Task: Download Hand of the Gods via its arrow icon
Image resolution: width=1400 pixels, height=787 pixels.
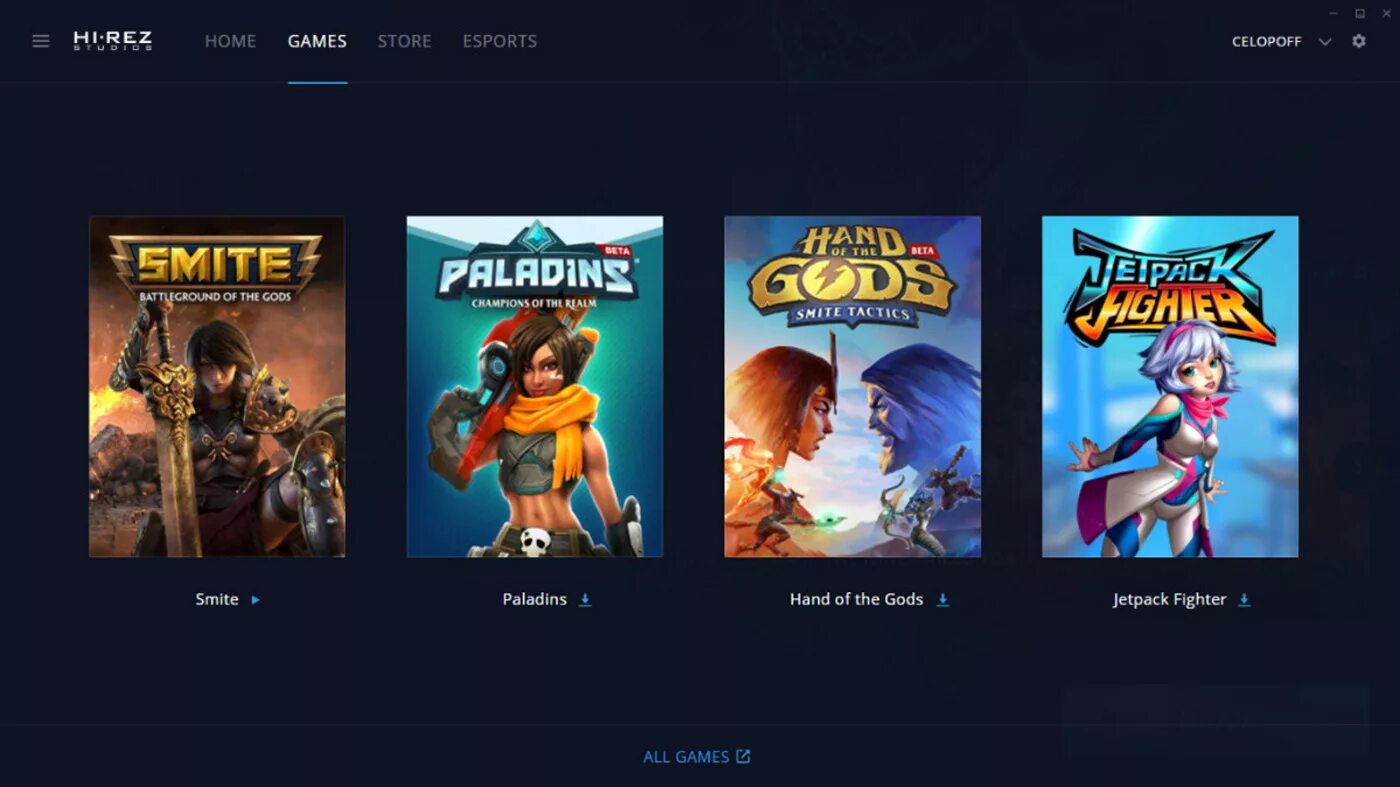Action: point(942,600)
